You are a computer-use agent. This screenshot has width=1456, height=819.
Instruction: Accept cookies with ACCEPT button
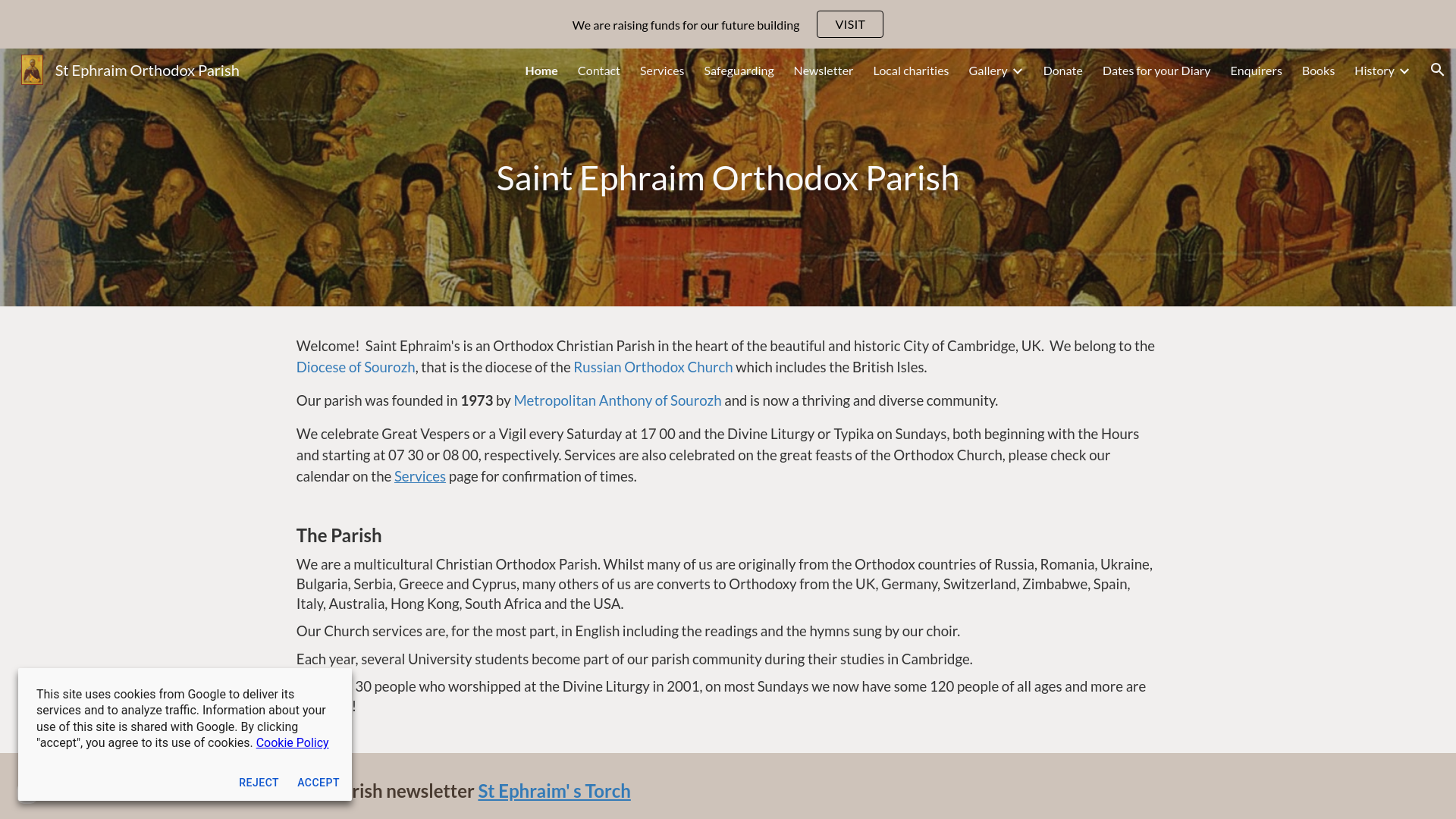pos(318,783)
